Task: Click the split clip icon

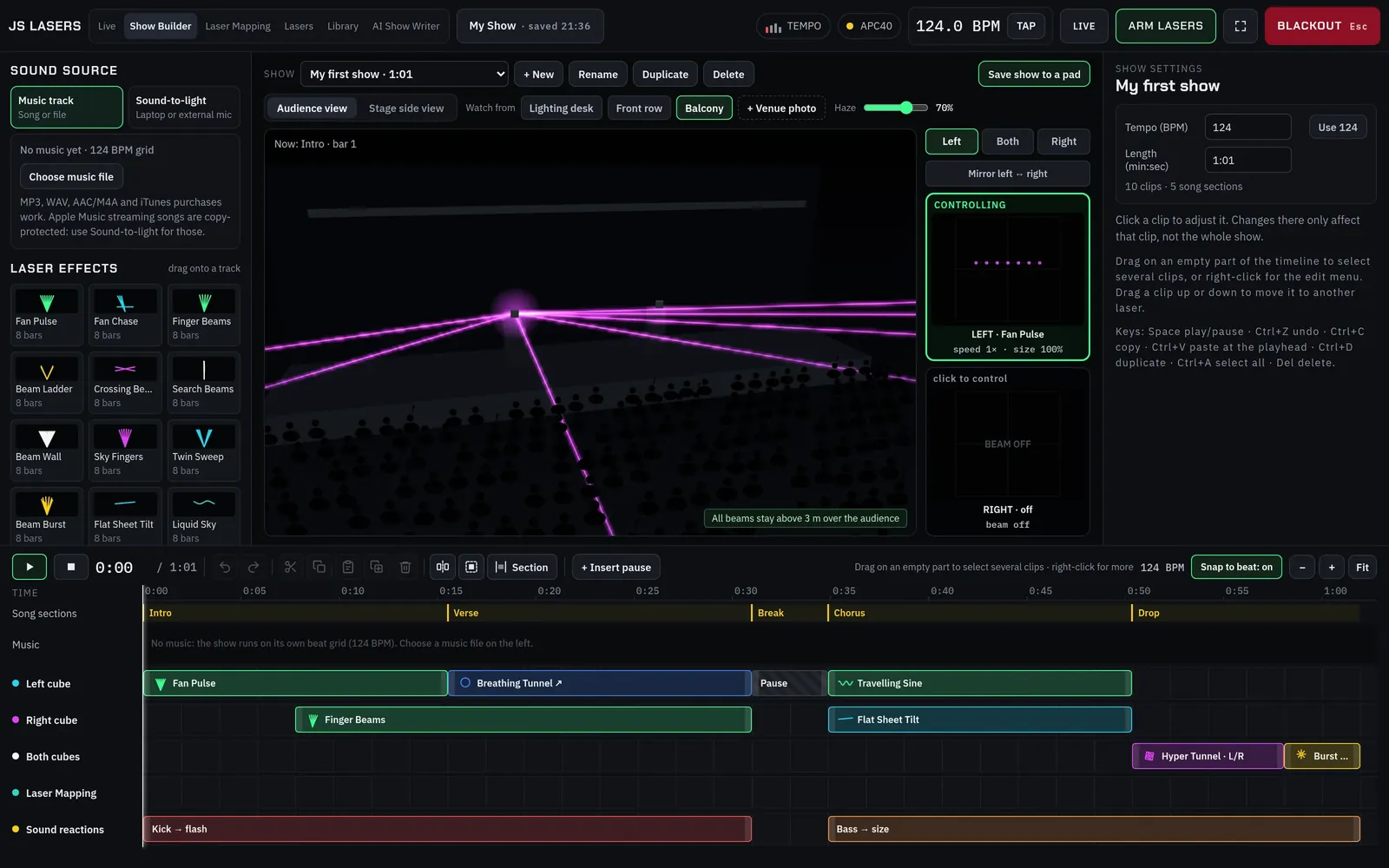Action: tap(443, 567)
